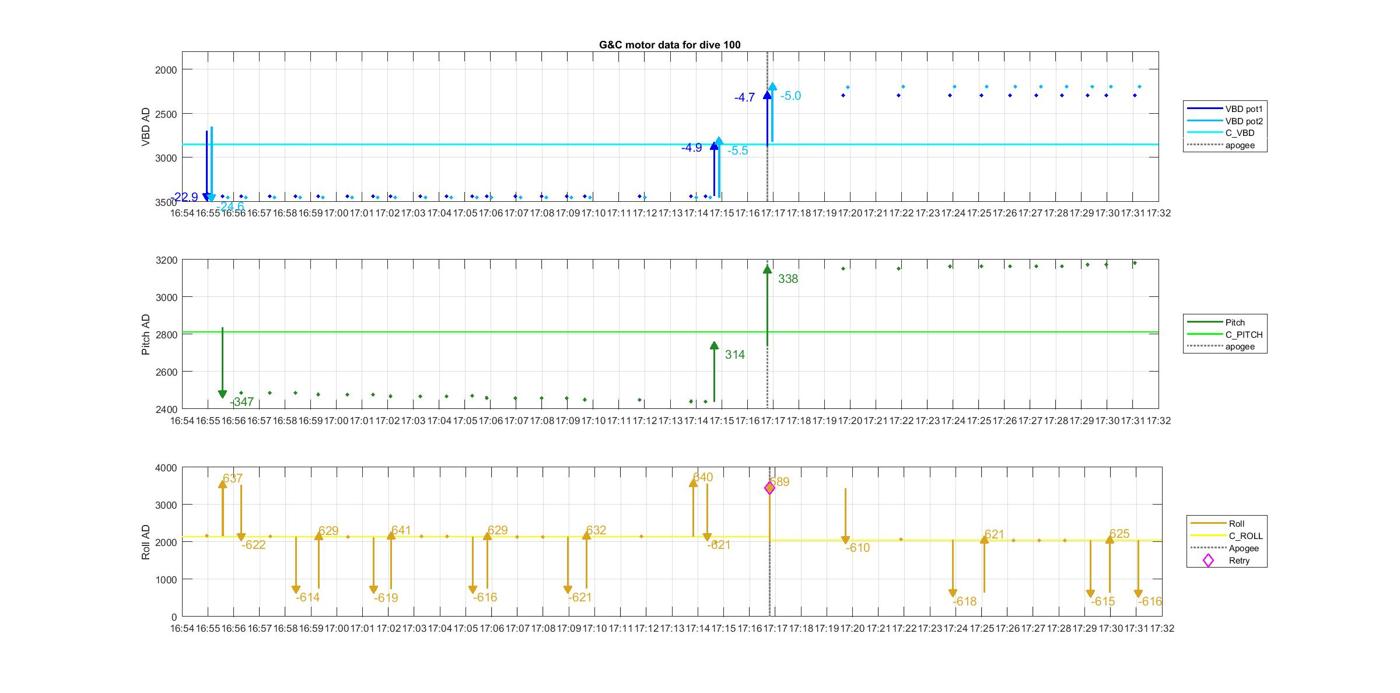Click the '-347' pitch data label
The image size is (1400, 693).
(242, 402)
